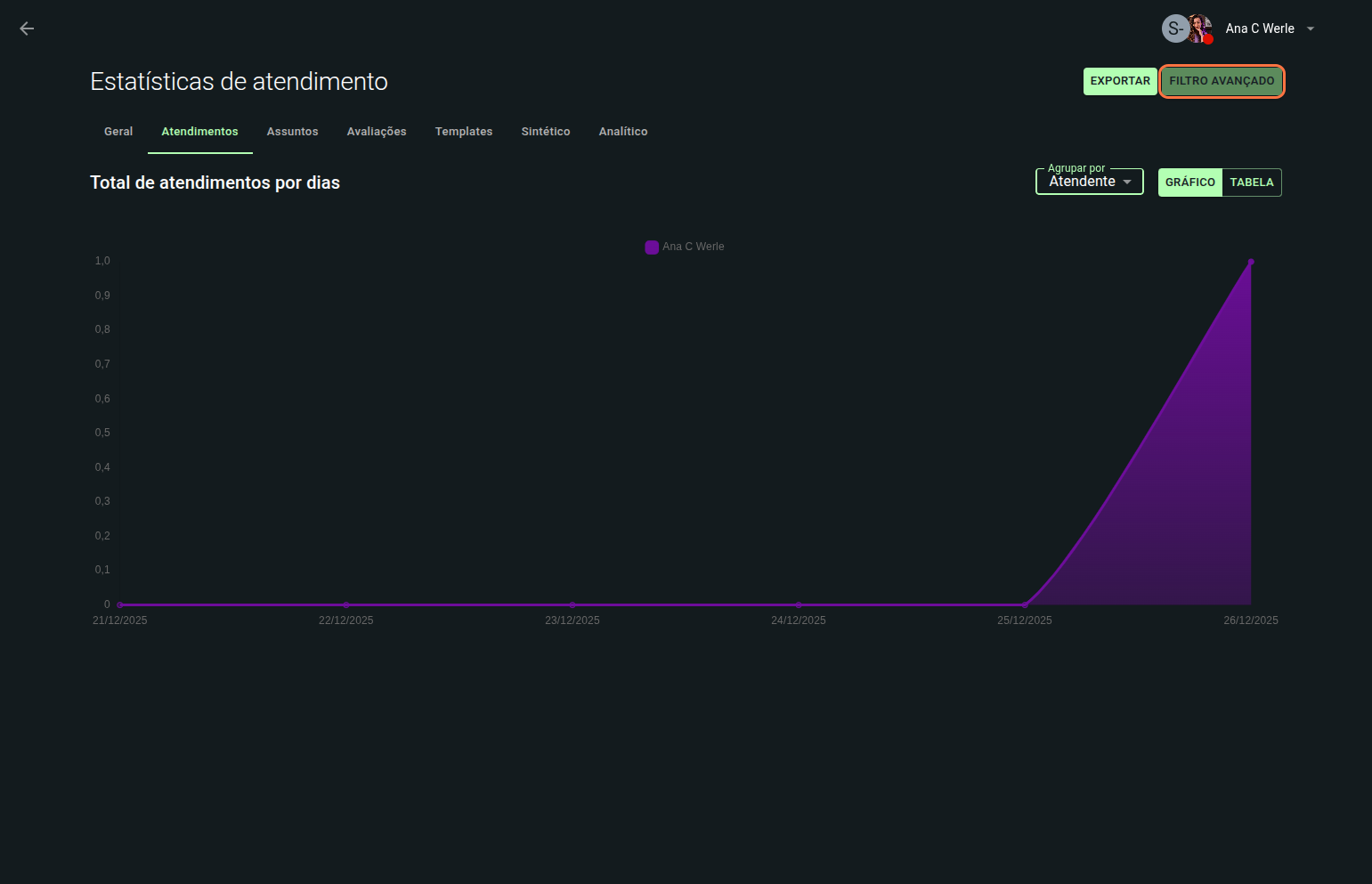
Task: Click Ana C Werle's profile photo
Action: coord(1200,28)
